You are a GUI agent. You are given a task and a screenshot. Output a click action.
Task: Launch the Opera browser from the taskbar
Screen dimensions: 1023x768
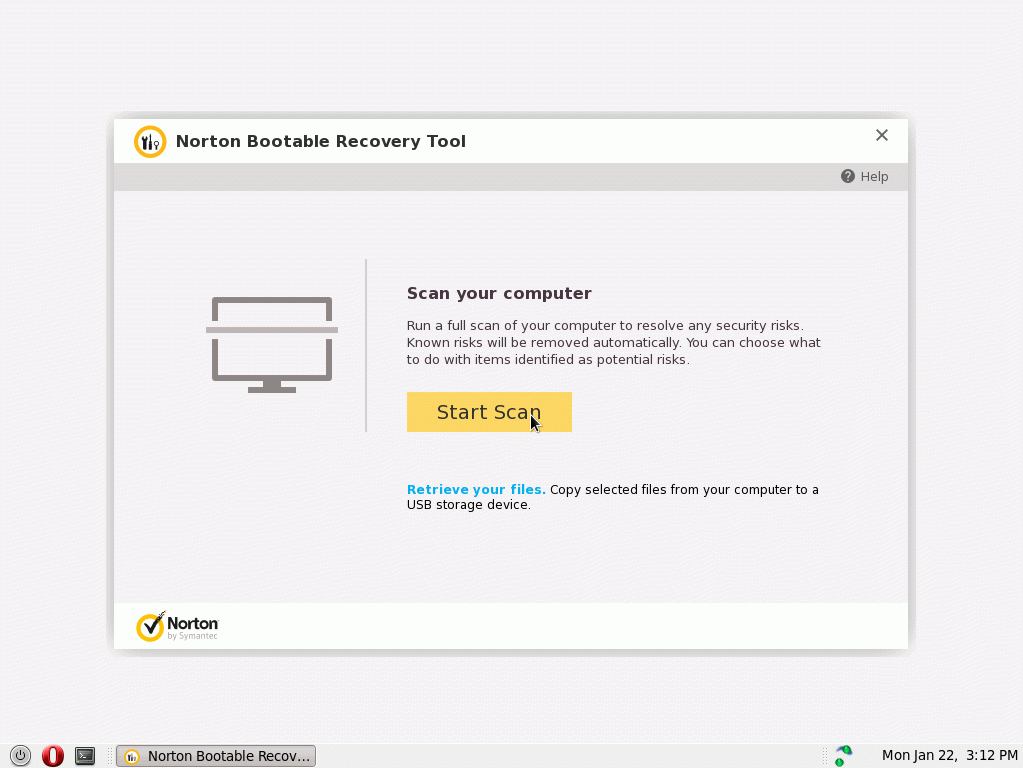(x=53, y=756)
